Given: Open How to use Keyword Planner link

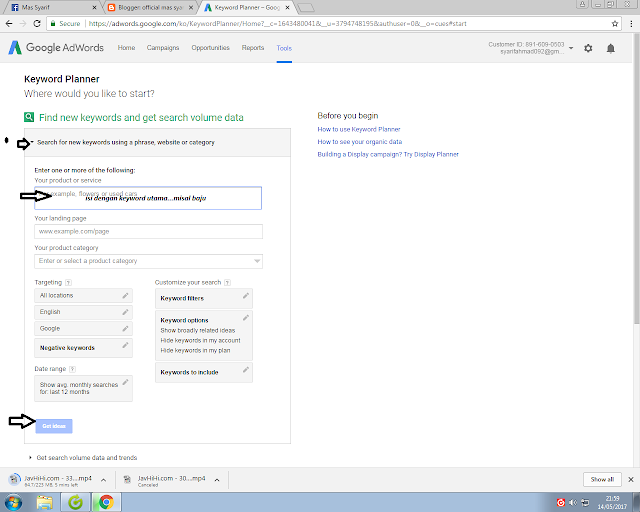Looking at the screenshot, I should (359, 129).
